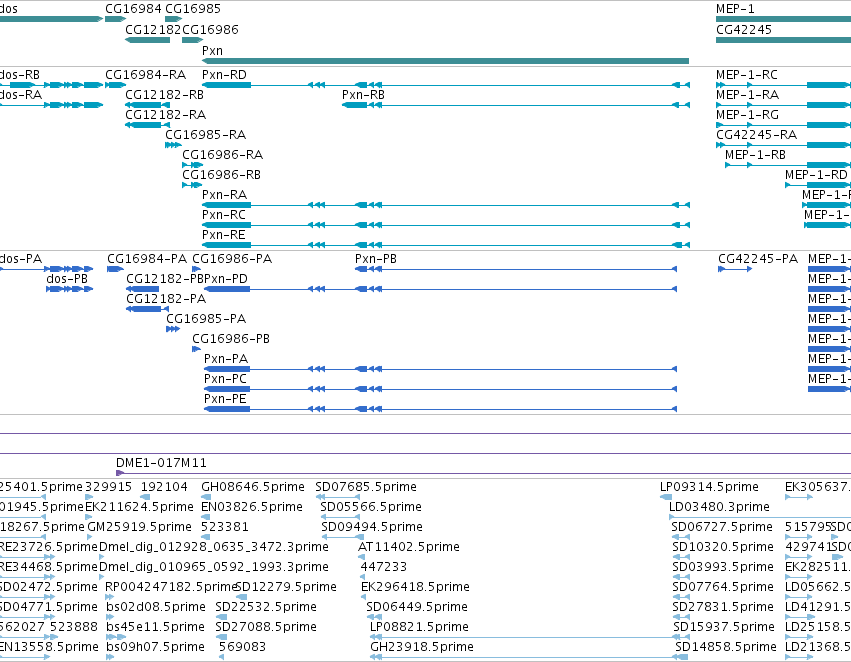Select the CG12182 gene feature

point(148,40)
